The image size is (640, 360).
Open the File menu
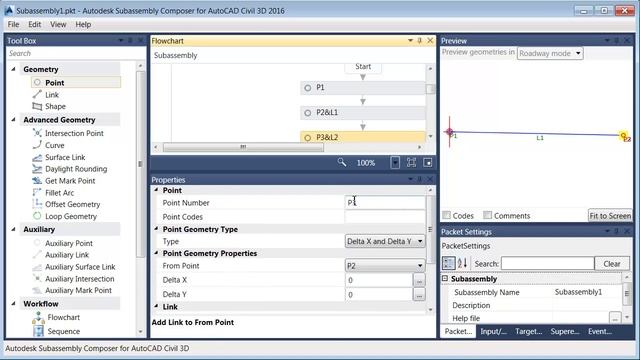pyautogui.click(x=13, y=24)
